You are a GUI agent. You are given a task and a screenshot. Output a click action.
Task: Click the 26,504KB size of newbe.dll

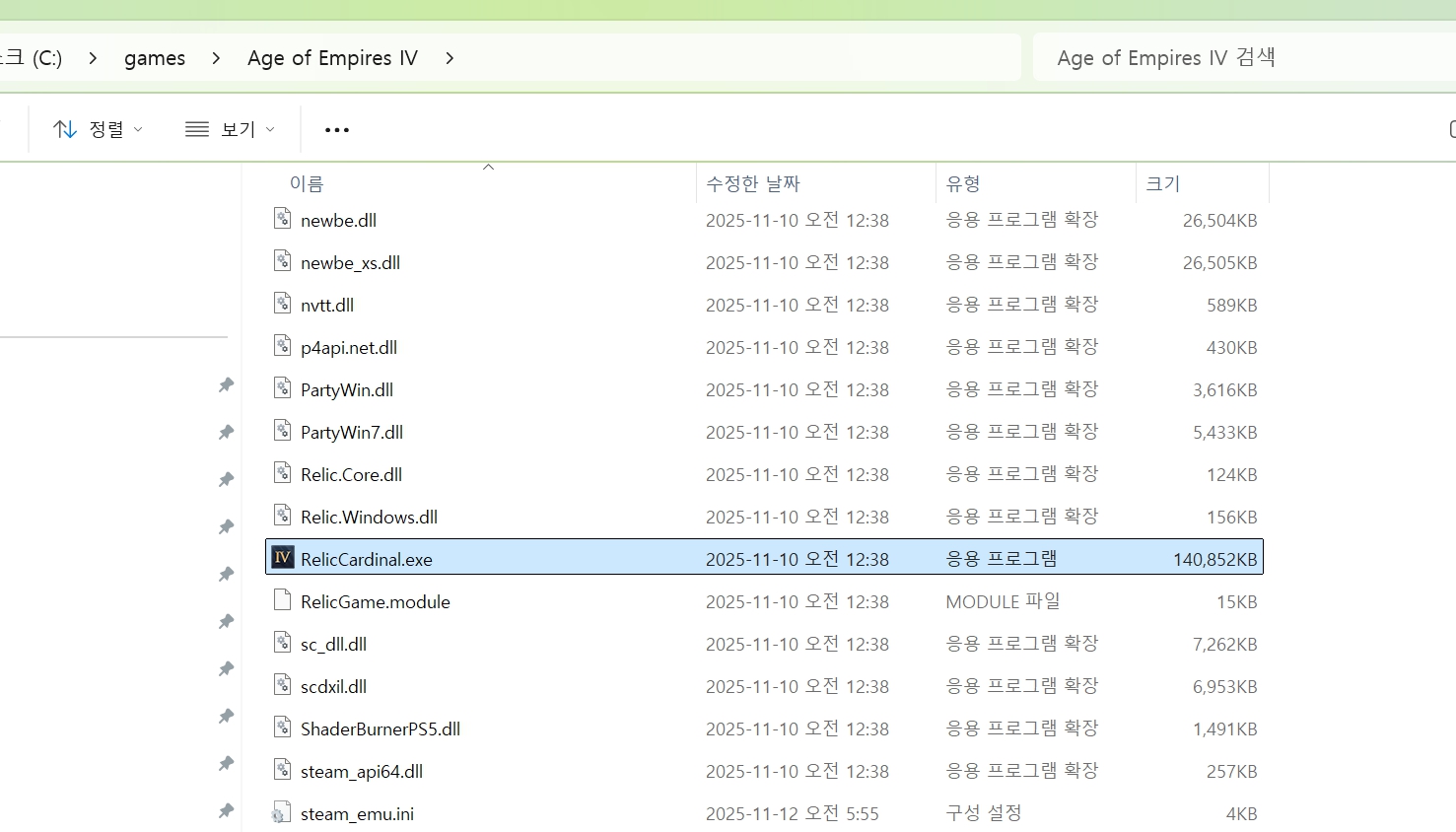1220,221
